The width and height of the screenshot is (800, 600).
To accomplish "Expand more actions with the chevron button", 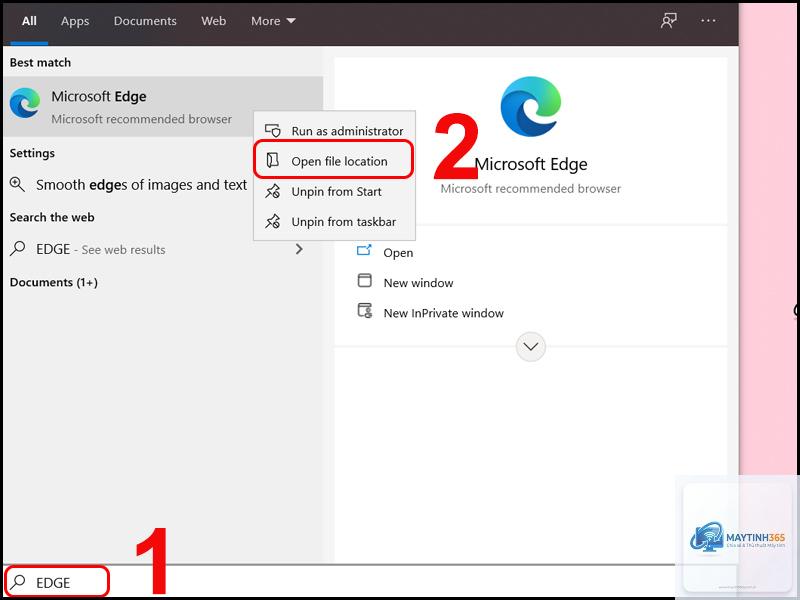I will pyautogui.click(x=531, y=347).
